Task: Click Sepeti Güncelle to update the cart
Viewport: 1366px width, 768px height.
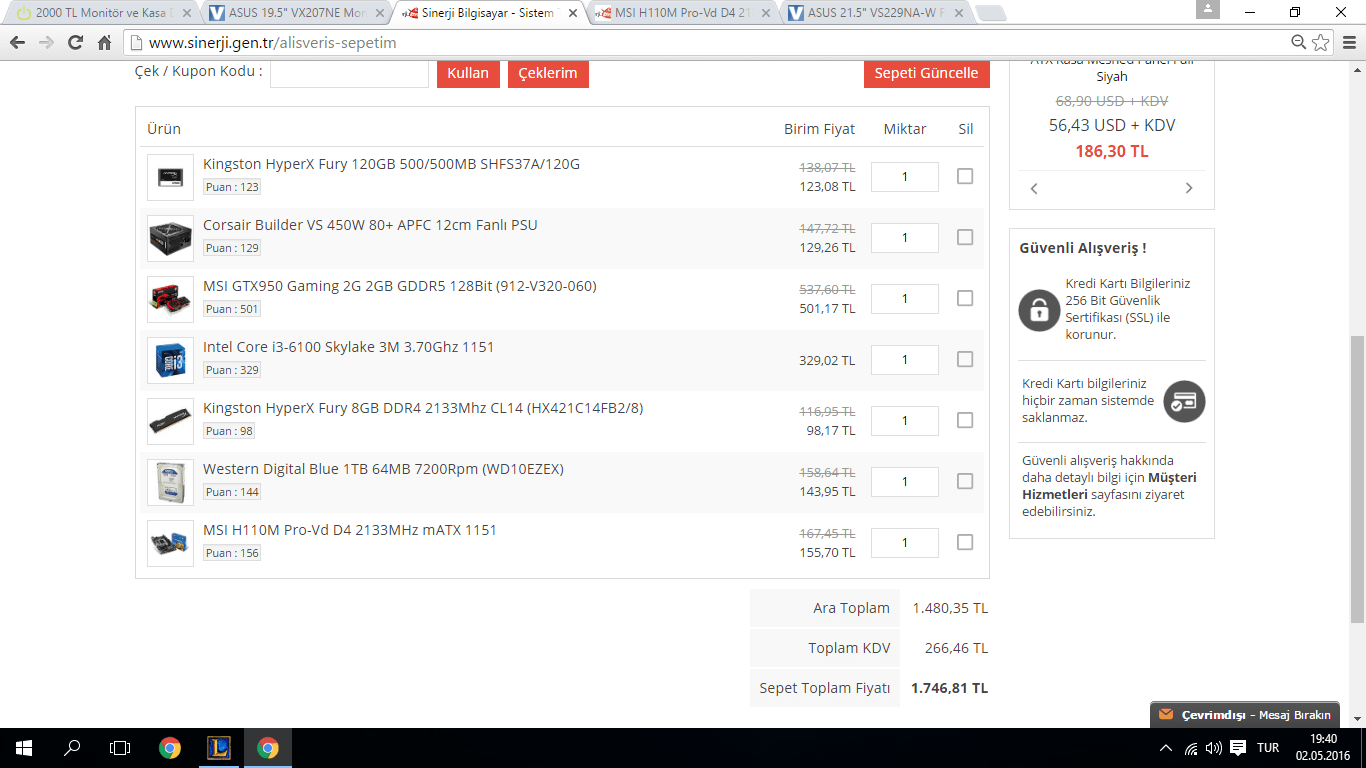Action: [926, 73]
